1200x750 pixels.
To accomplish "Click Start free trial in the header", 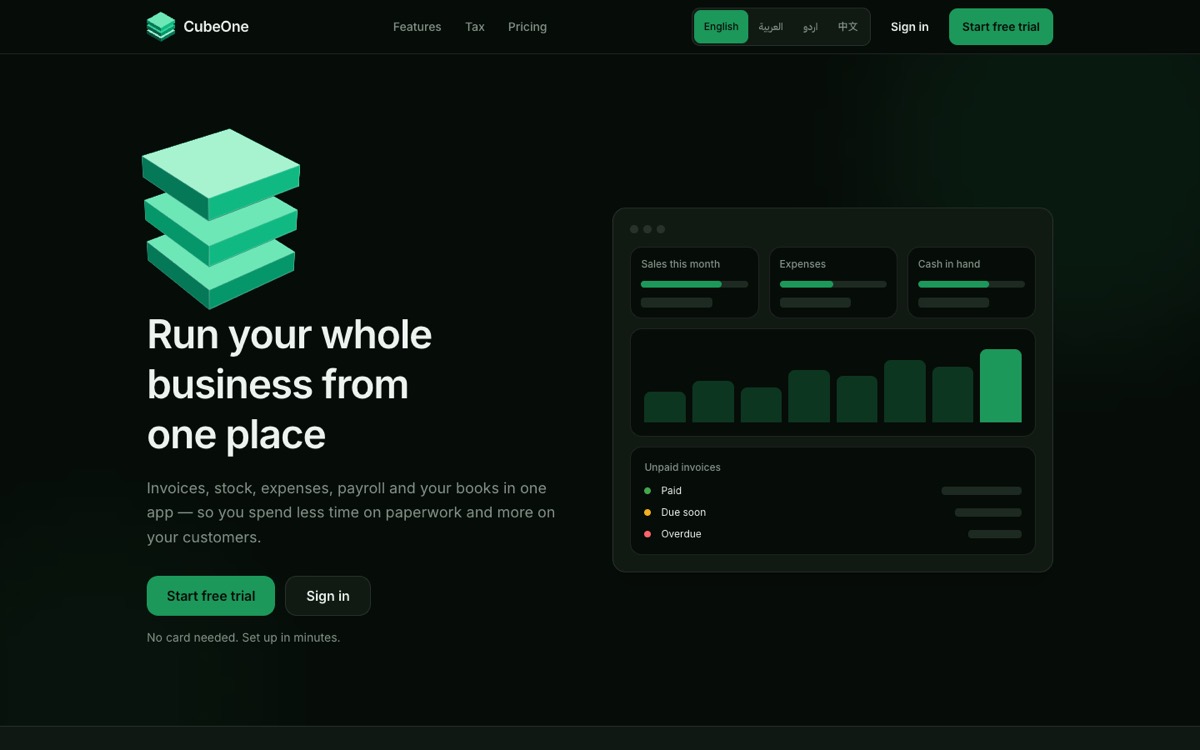I will [x=1001, y=27].
